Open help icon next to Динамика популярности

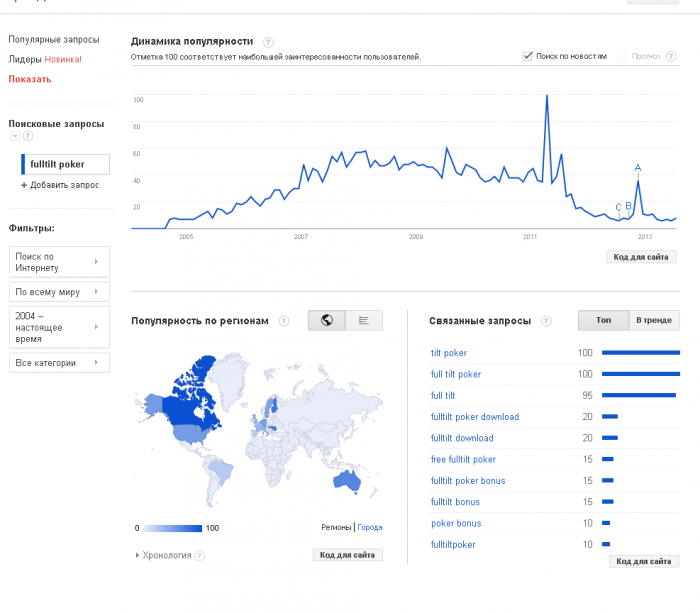pyautogui.click(x=268, y=42)
